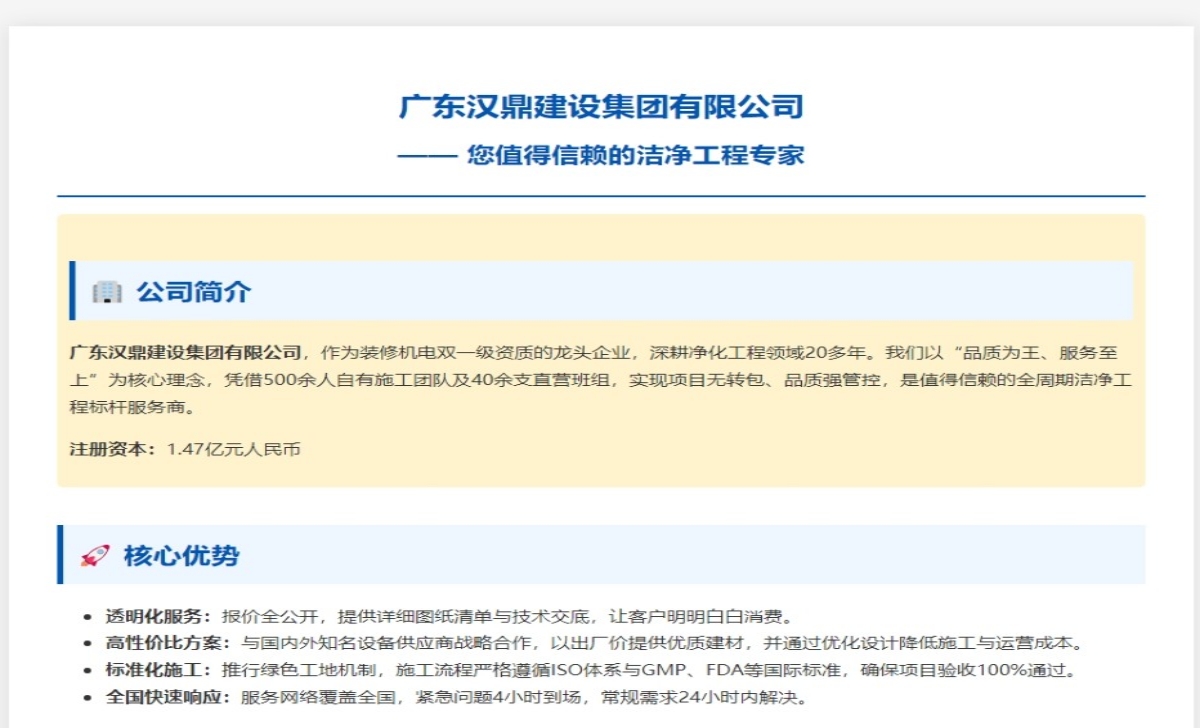Click the 标准化施工 bold bullet label
The height and width of the screenshot is (728, 1200).
point(158,670)
